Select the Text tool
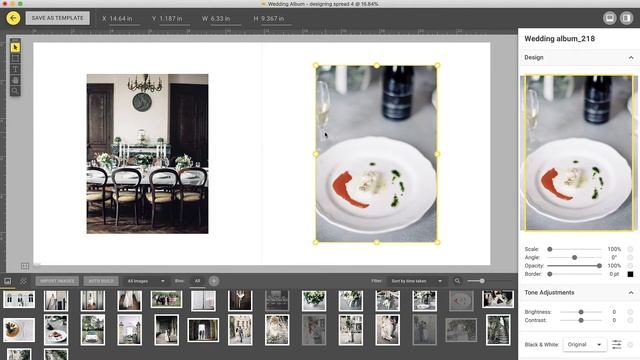 15,69
